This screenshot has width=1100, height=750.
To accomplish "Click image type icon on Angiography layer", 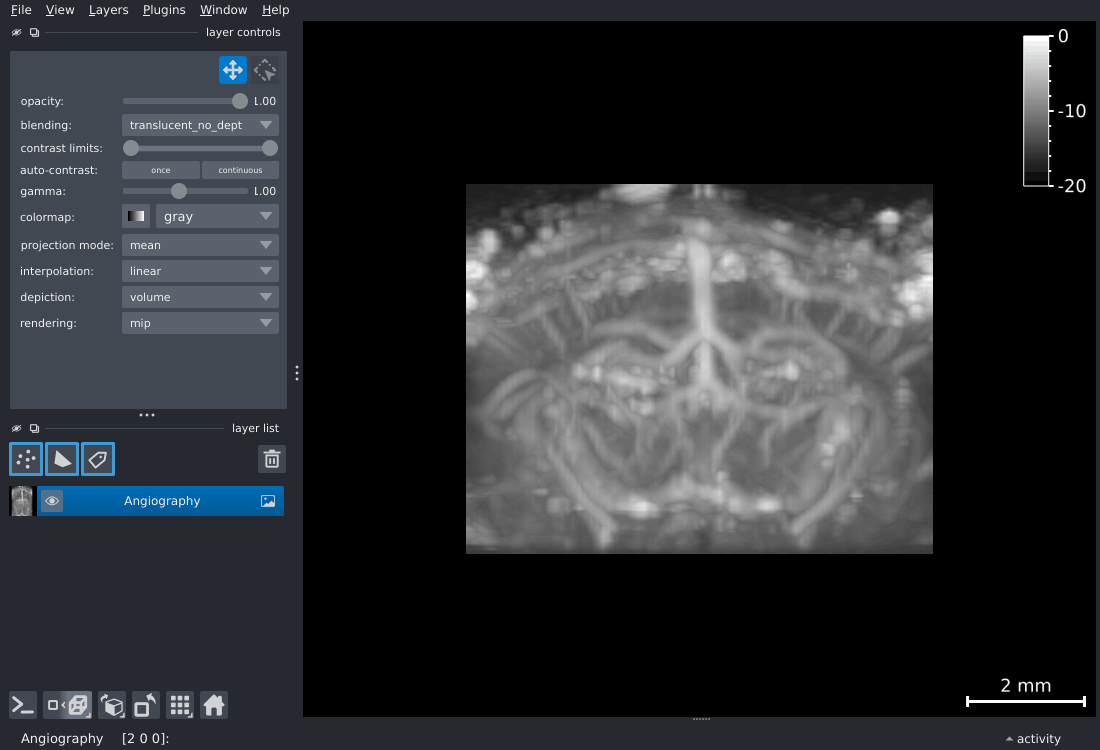I will pyautogui.click(x=268, y=501).
